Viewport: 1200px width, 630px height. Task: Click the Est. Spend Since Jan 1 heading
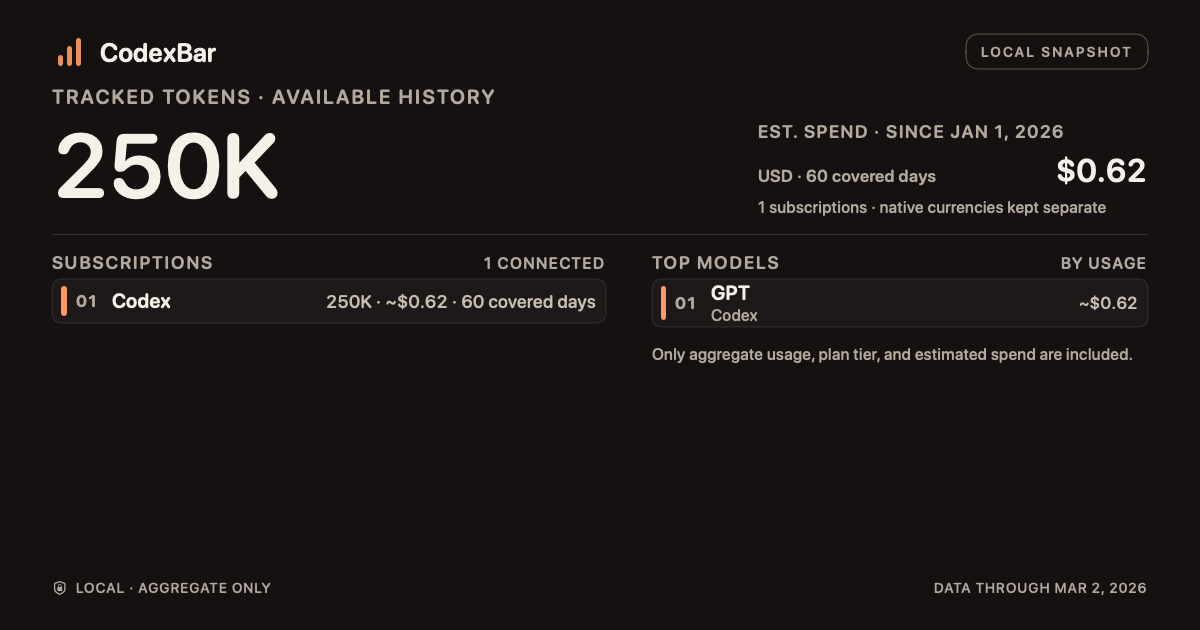(x=910, y=132)
